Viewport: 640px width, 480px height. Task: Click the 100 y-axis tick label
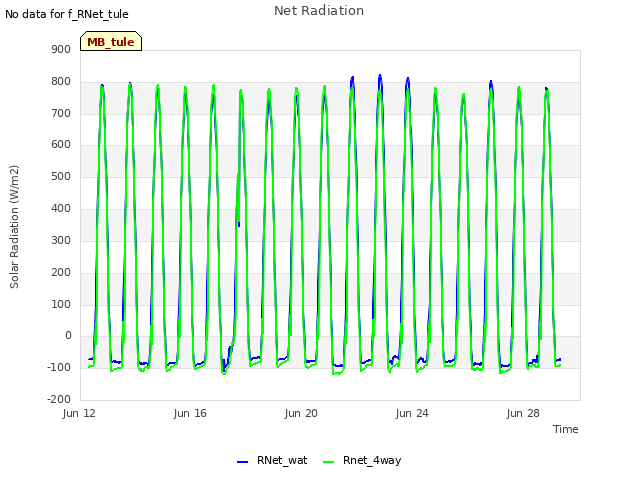click(x=61, y=304)
